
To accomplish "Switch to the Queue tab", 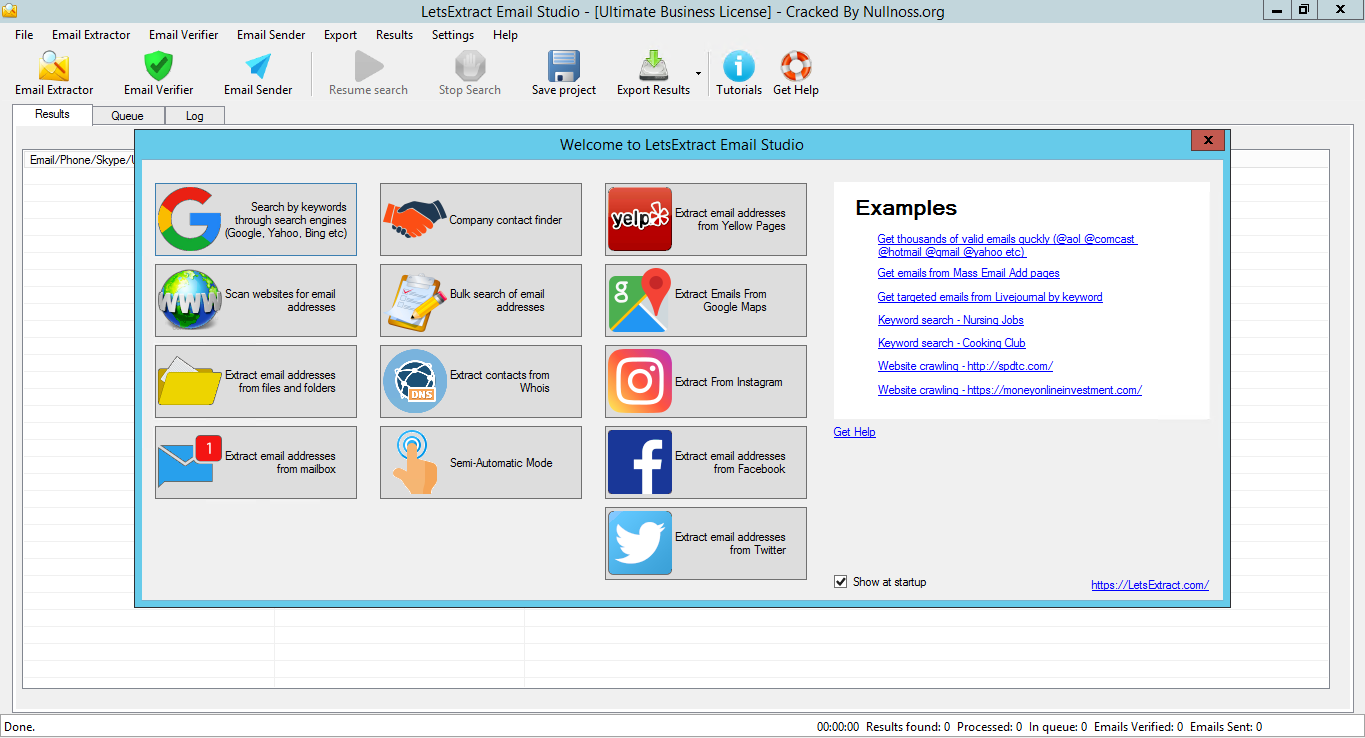I will coord(127,116).
